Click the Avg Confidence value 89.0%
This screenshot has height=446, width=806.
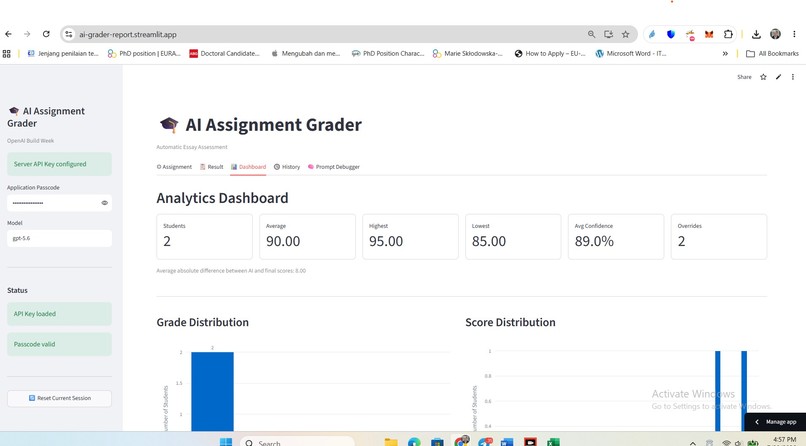pos(594,241)
